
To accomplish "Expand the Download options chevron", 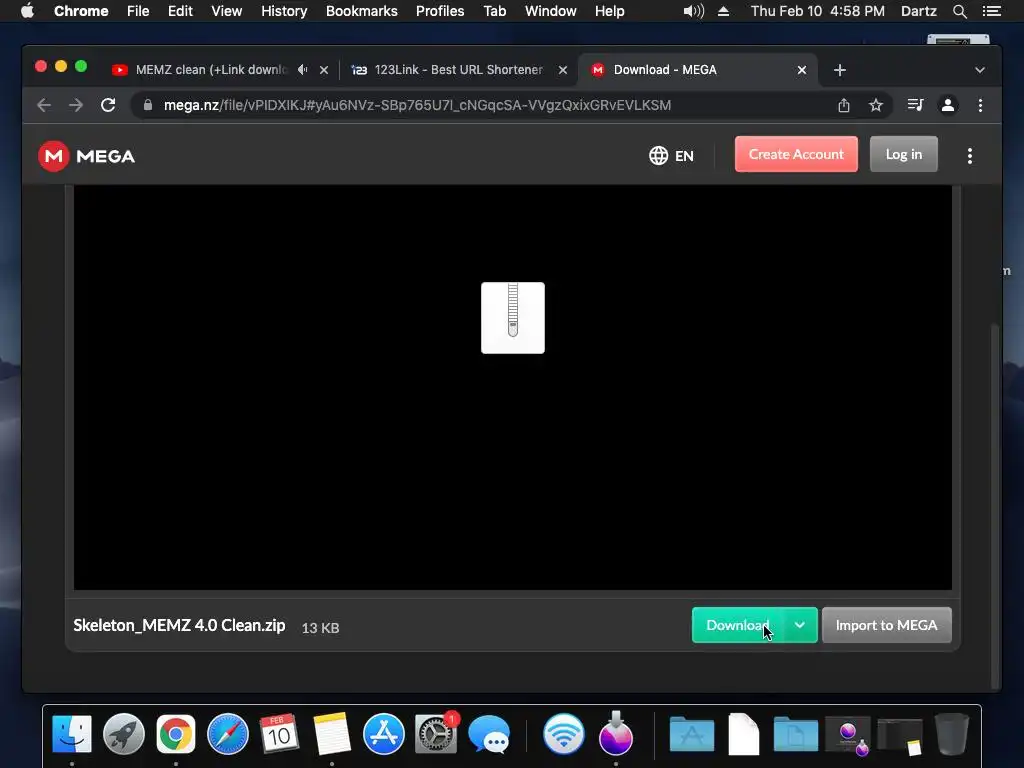I will 800,625.
